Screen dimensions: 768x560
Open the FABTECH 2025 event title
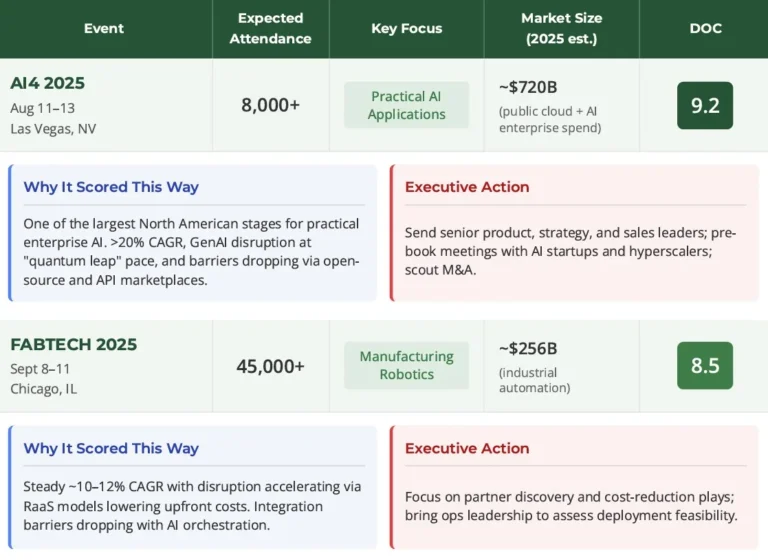(74, 345)
